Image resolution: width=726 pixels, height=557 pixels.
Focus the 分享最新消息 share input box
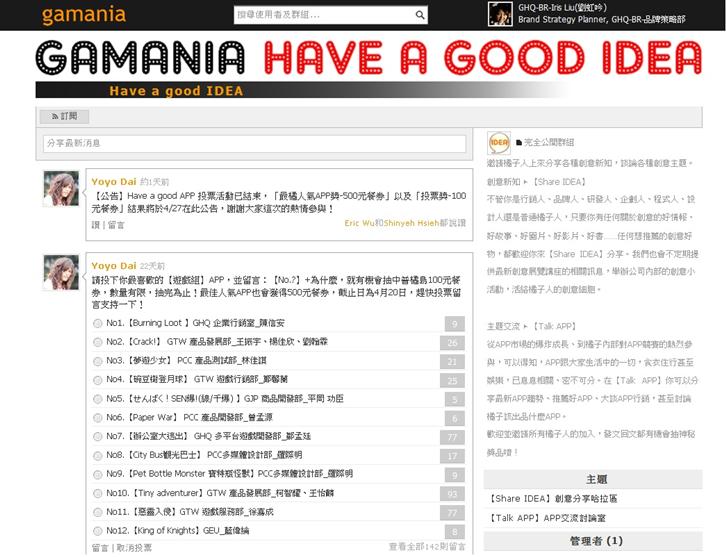254,143
